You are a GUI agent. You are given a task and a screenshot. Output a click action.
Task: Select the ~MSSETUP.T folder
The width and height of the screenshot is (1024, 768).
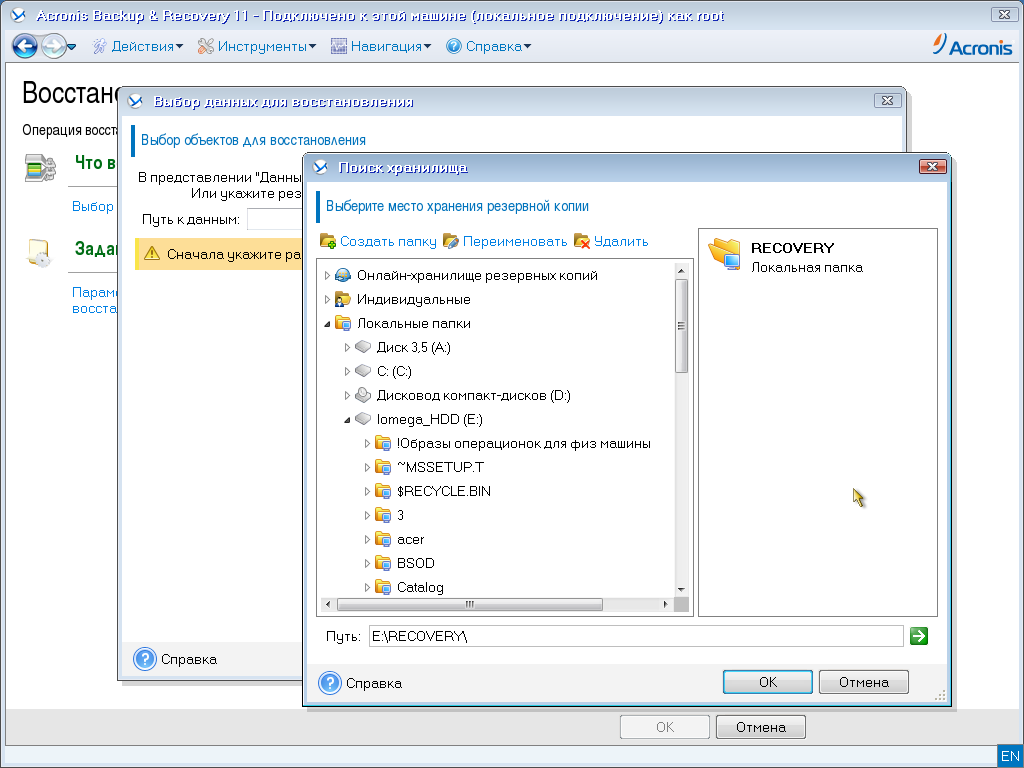pos(440,468)
